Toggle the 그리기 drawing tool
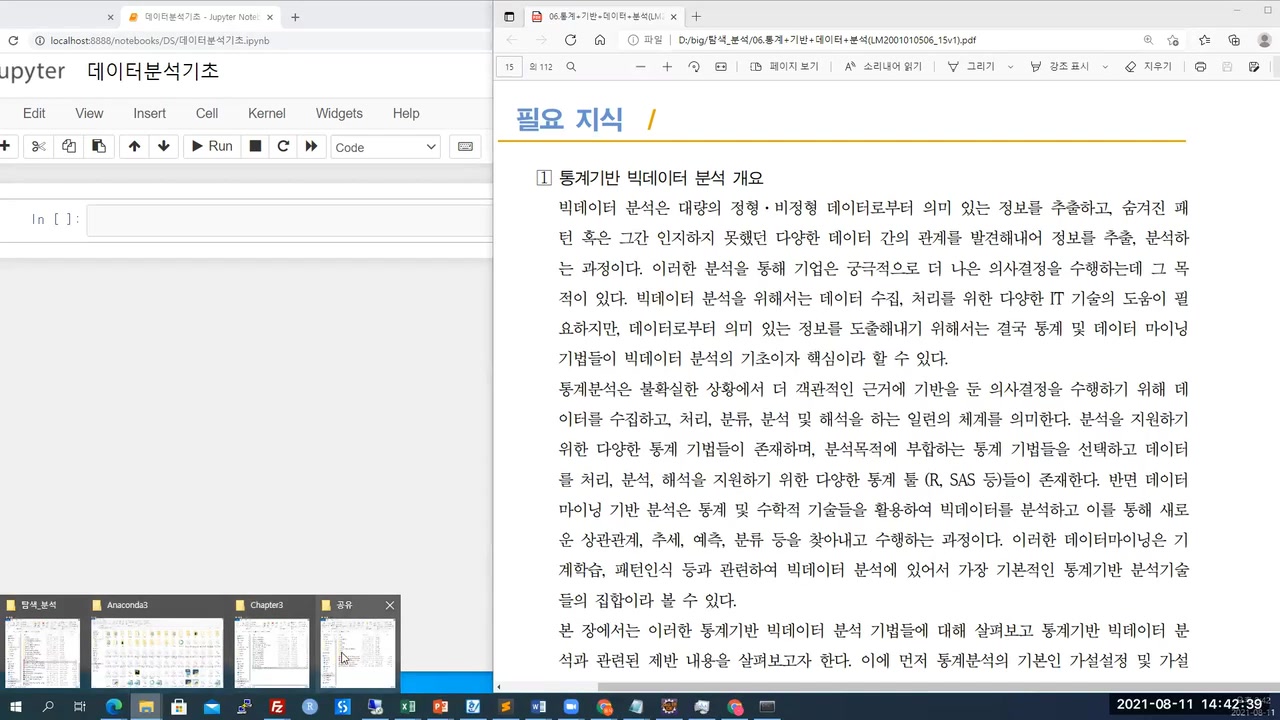Image resolution: width=1280 pixels, height=720 pixels. point(974,67)
